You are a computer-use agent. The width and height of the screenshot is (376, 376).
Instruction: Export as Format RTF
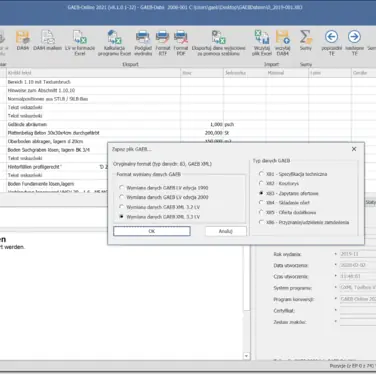[163, 43]
